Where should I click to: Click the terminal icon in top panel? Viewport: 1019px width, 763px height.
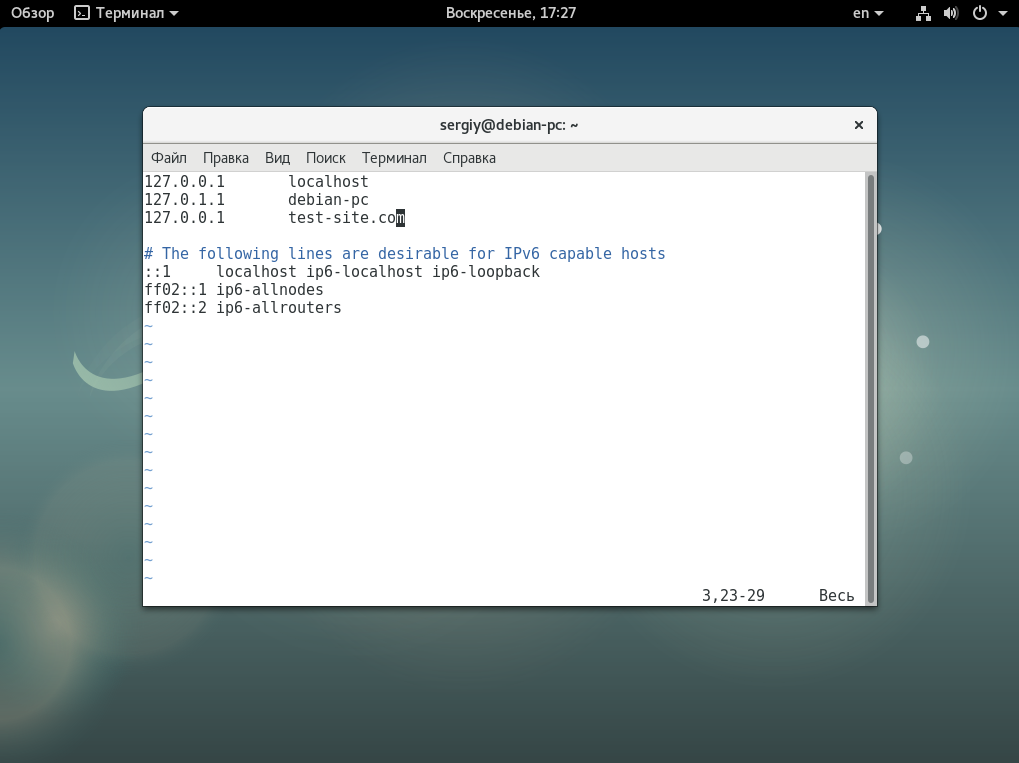(82, 13)
